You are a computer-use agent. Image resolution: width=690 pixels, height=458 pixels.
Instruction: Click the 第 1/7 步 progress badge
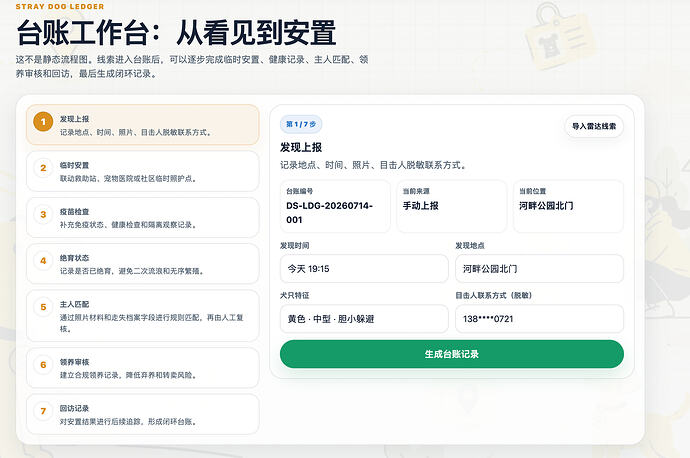pos(301,124)
